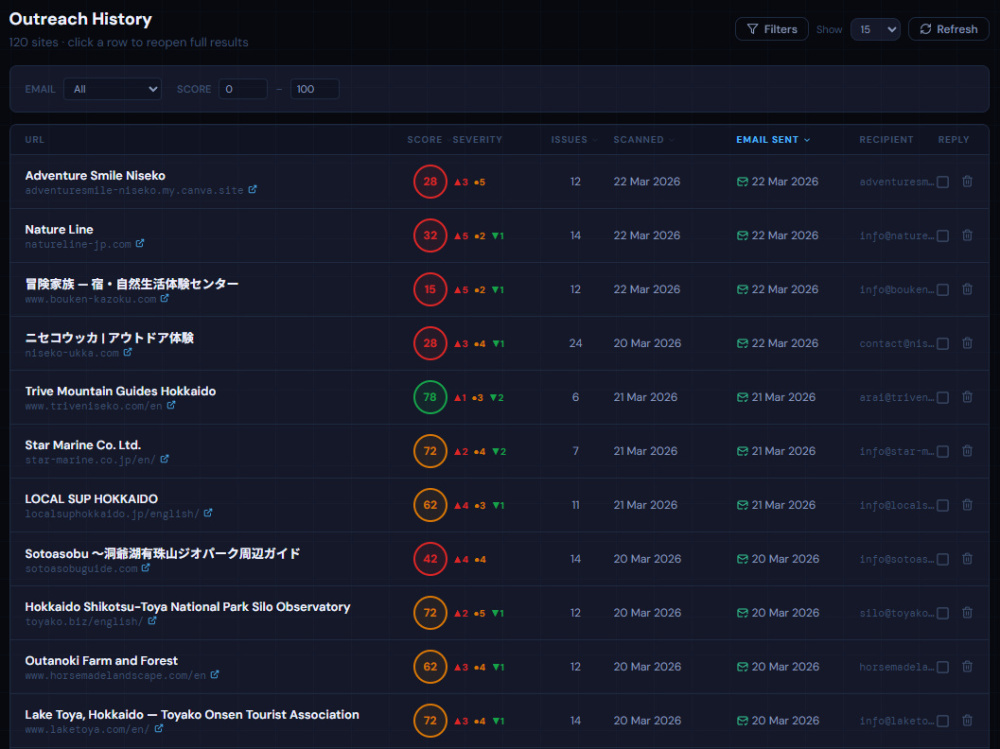Mark reply received for Nature Line
This screenshot has width=1000, height=749.
point(943,236)
